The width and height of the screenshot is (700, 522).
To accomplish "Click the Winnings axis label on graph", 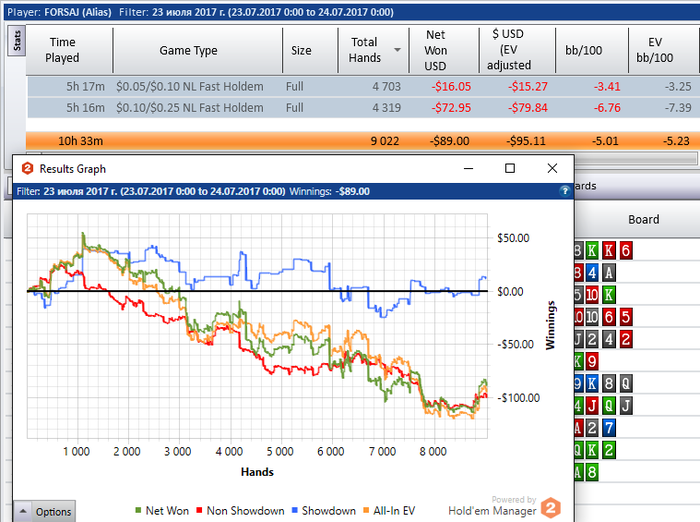I will pos(550,325).
